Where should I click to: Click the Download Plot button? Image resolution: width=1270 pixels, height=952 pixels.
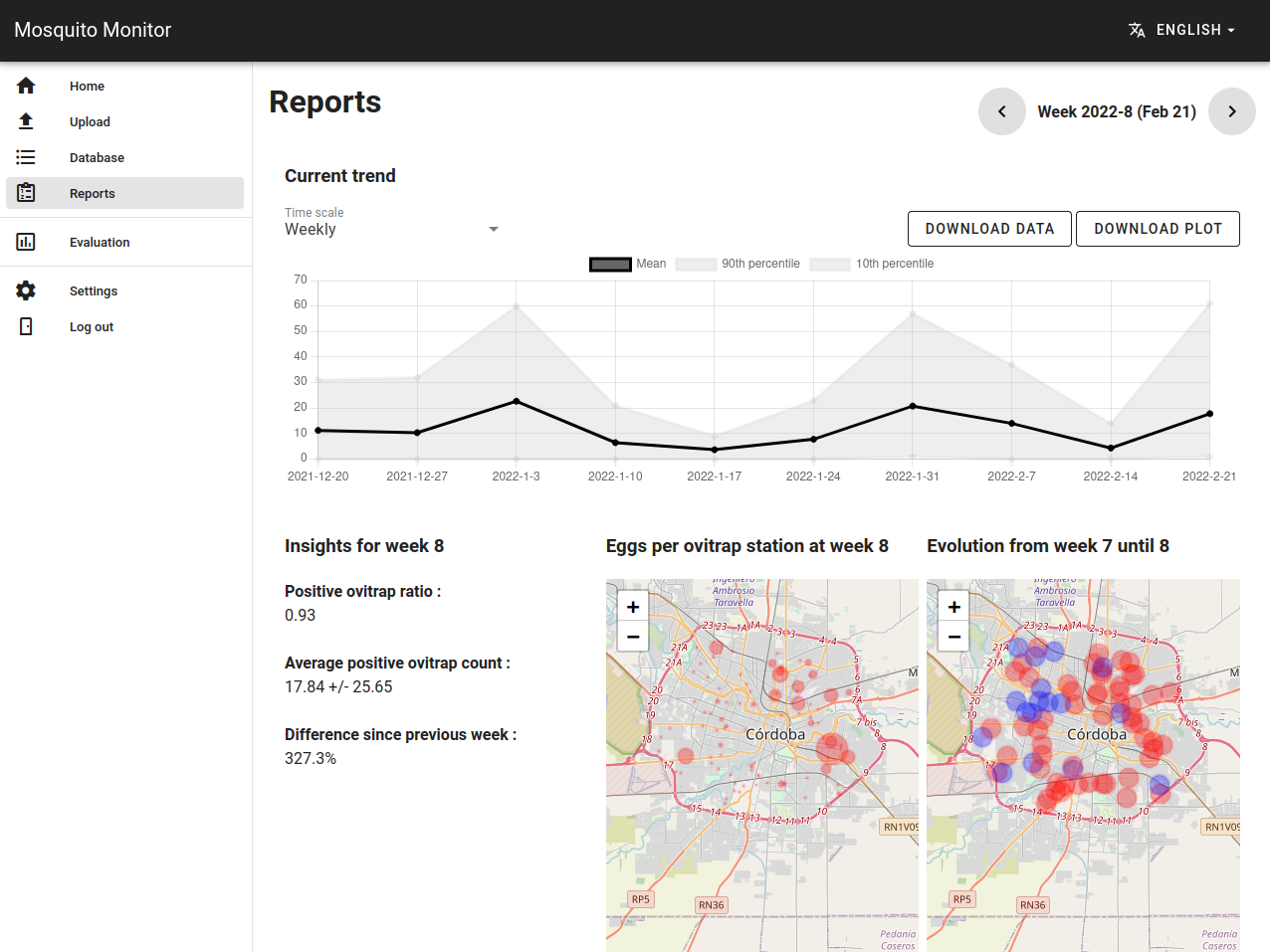point(1157,229)
